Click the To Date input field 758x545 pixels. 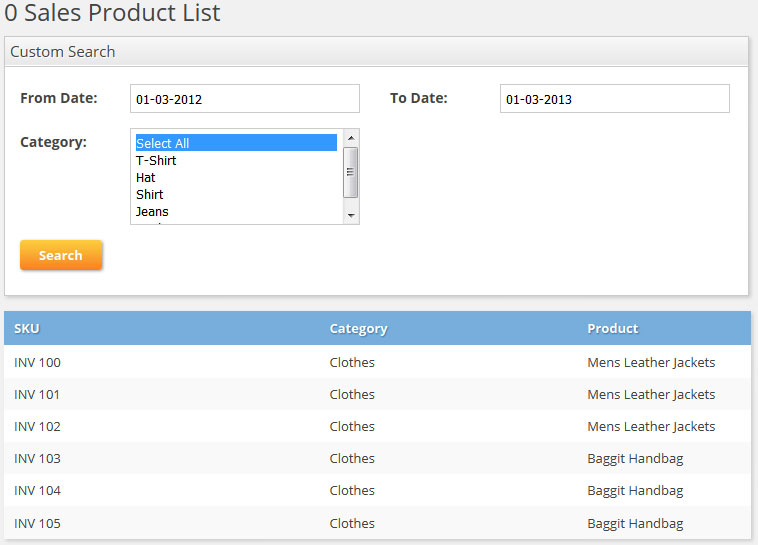tap(614, 99)
